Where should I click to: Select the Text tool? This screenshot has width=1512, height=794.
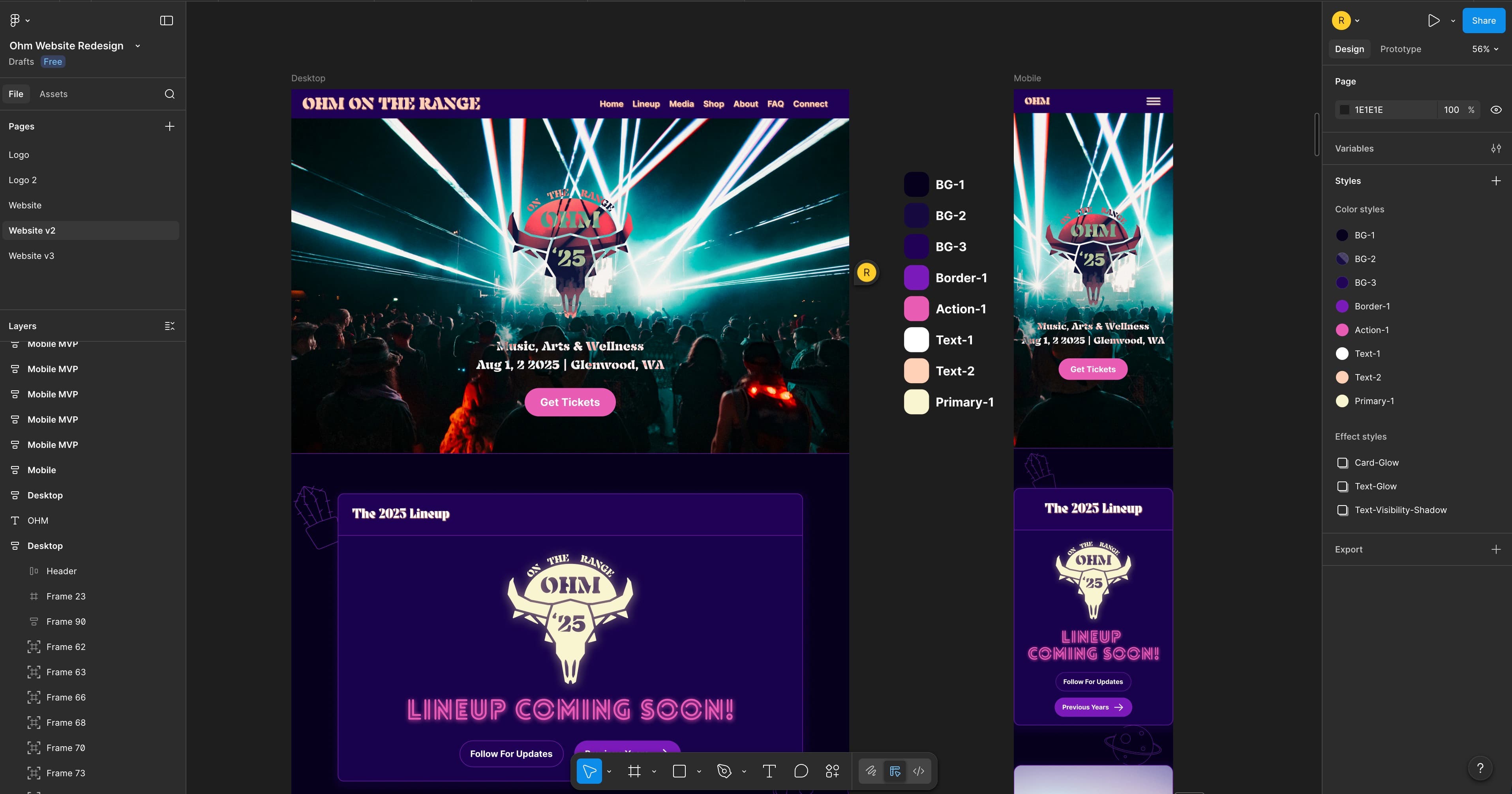769,771
